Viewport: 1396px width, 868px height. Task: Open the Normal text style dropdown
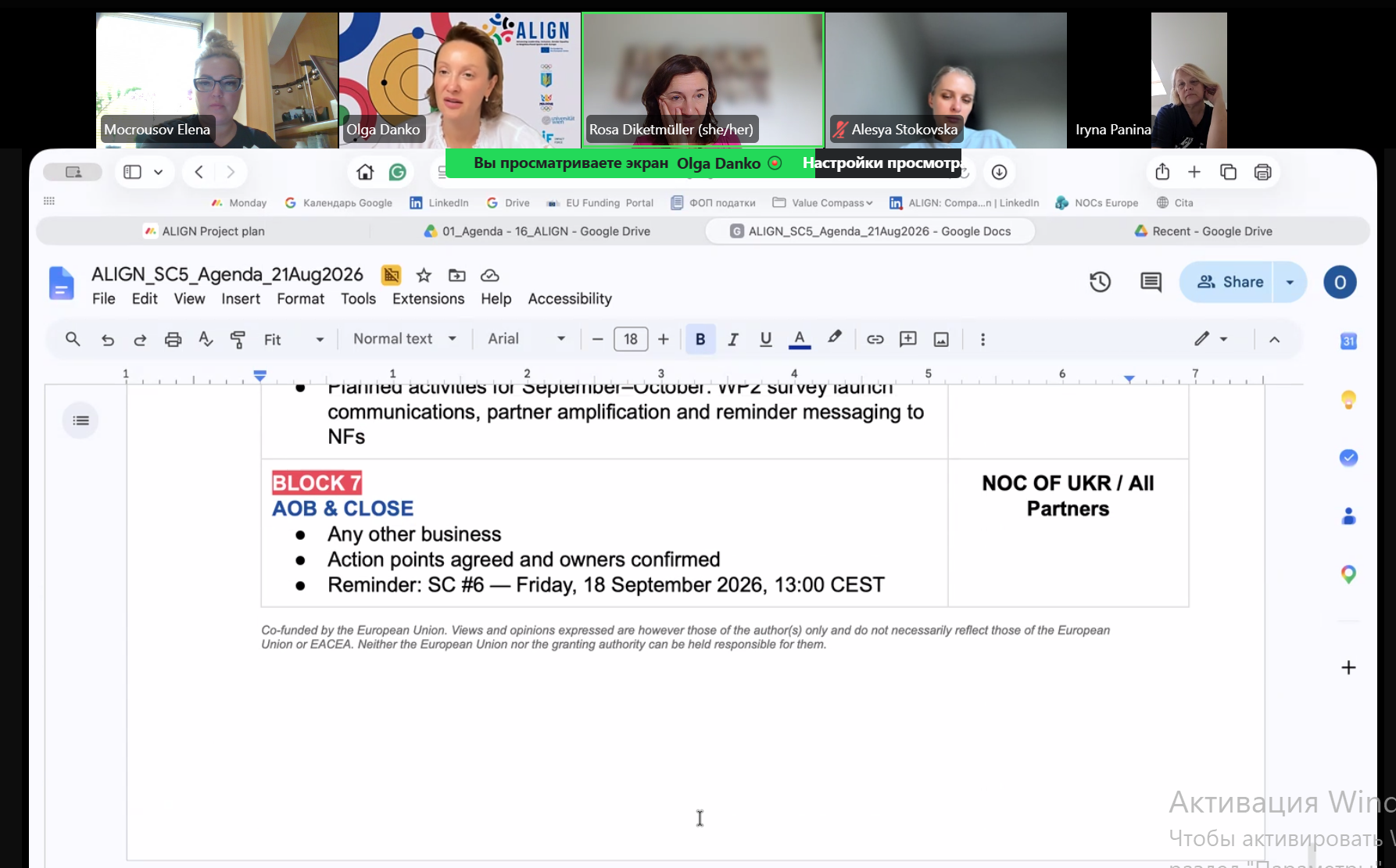point(405,339)
